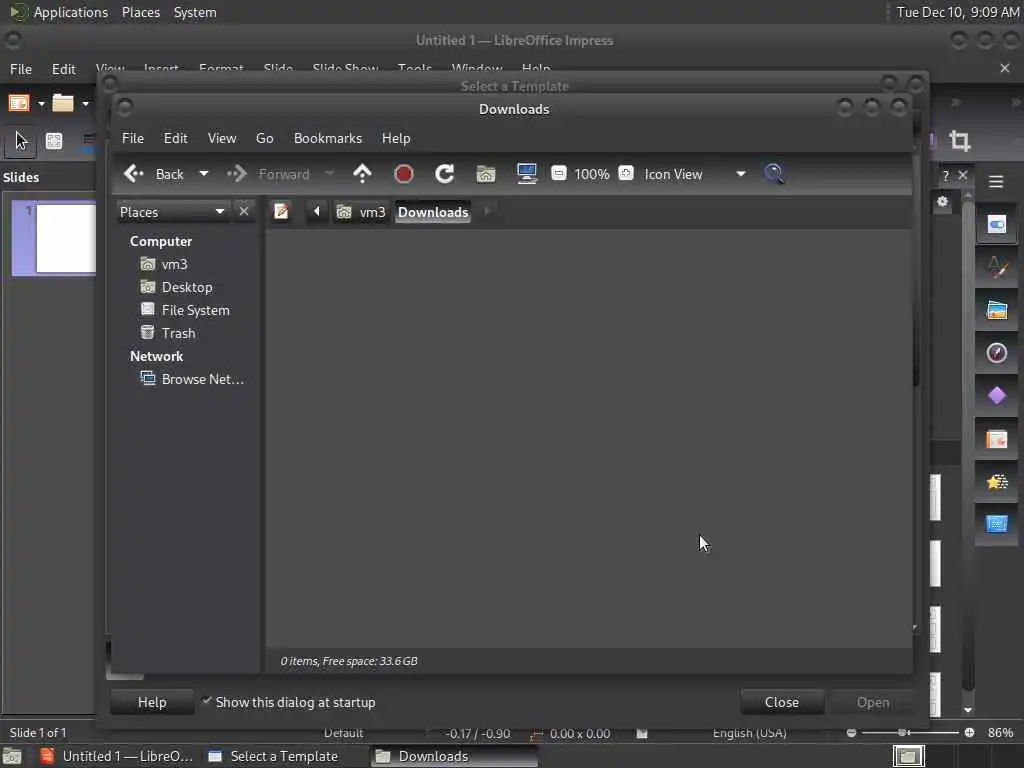Open Styles deck in Impress sidebar
Viewport: 1024px width, 768px height.
997,268
